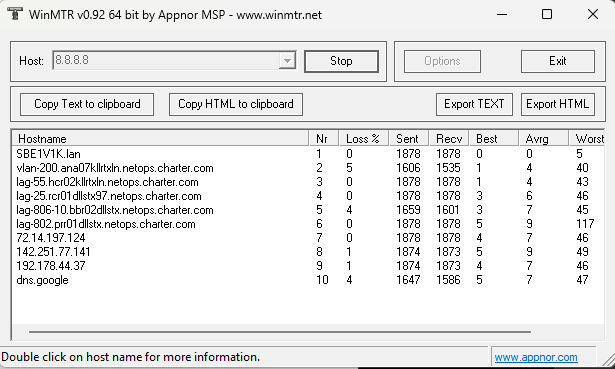The width and height of the screenshot is (615, 369).
Task: Select the lag-802.prr01dllstx.netops.charter.com row
Action: (x=308, y=224)
